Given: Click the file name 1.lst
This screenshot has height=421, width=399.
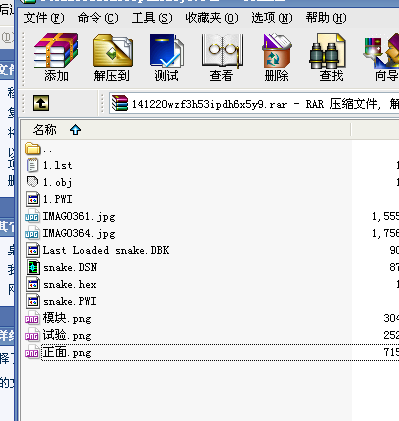Looking at the screenshot, I should tap(57, 165).
